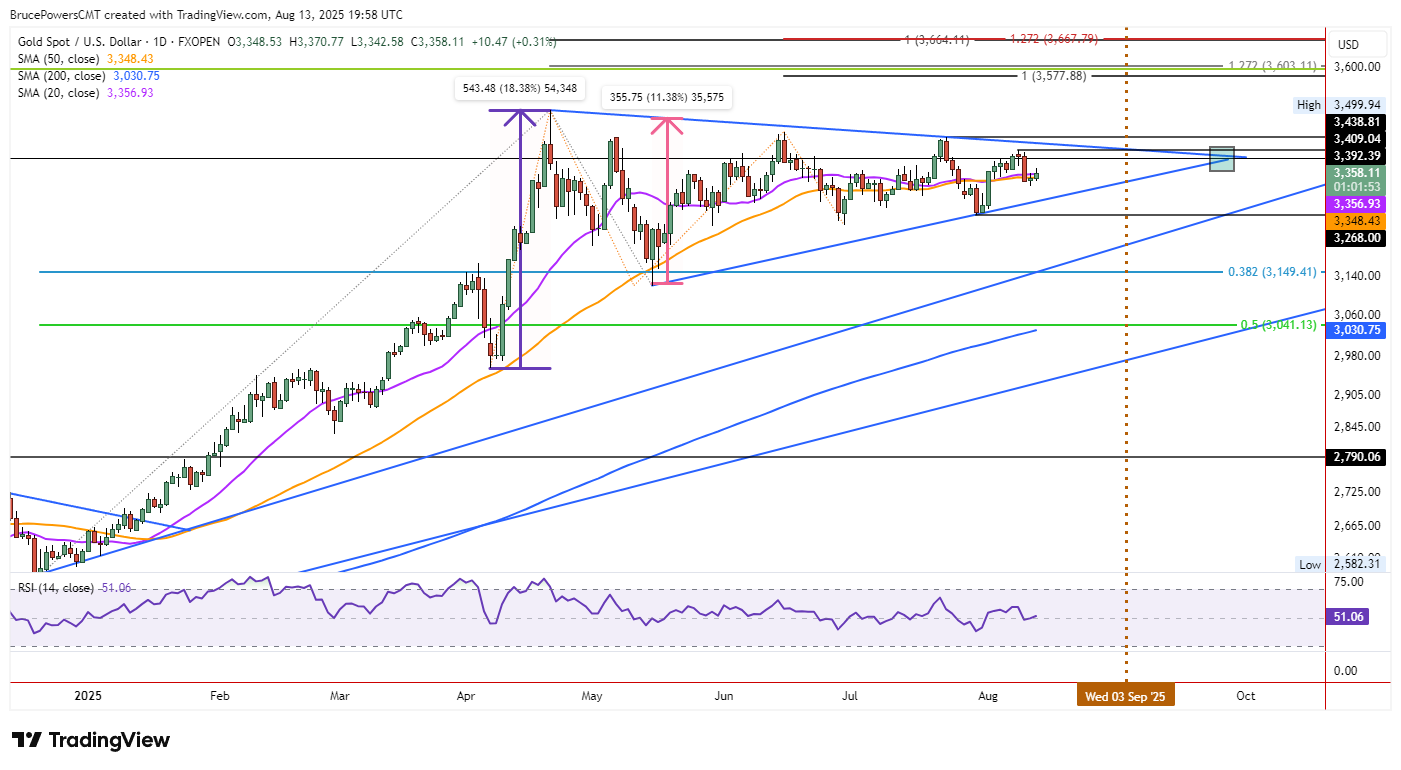This screenshot has height=770, width=1401.
Task: Click the 3,438.81 black price label
Action: point(1358,121)
